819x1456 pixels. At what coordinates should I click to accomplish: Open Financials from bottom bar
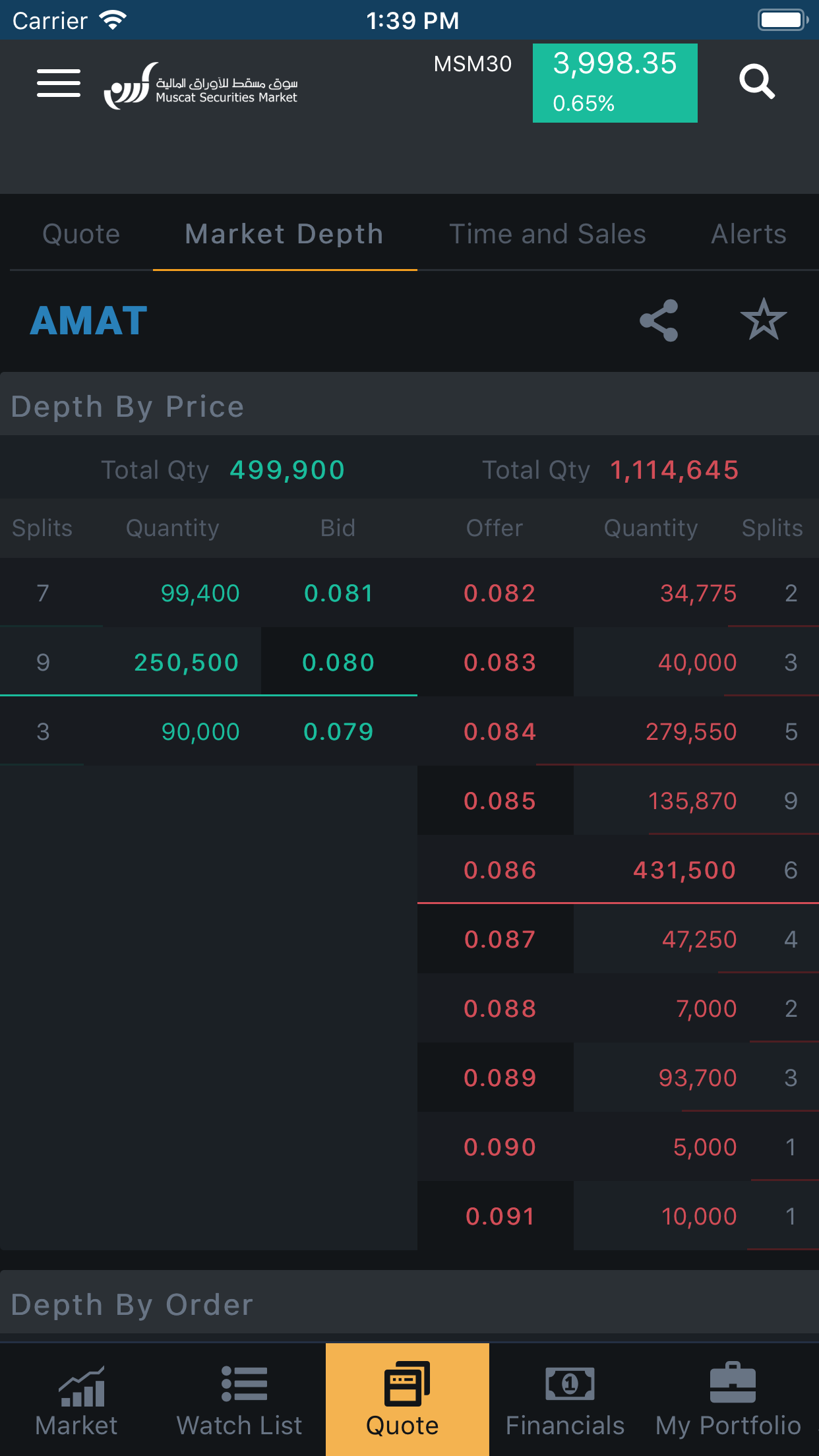(566, 1399)
